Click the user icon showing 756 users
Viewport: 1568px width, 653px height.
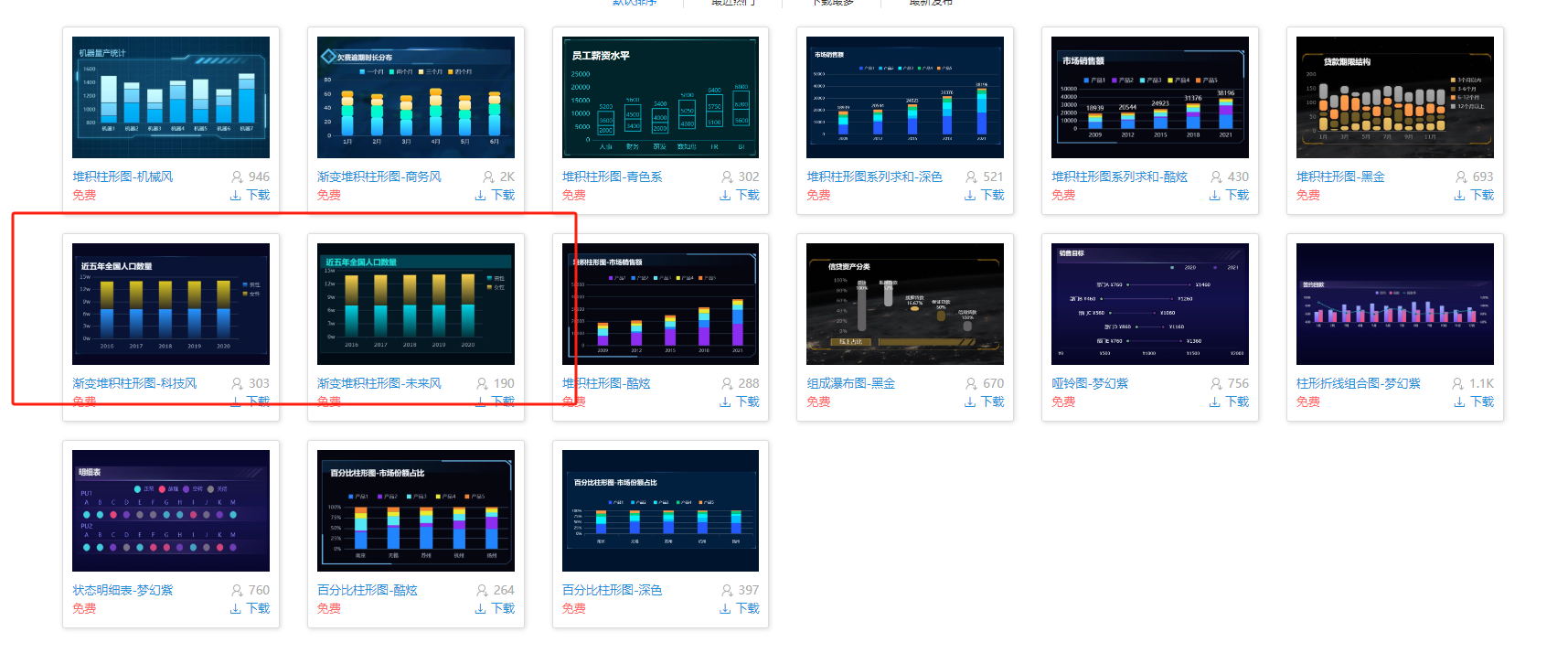click(1216, 383)
